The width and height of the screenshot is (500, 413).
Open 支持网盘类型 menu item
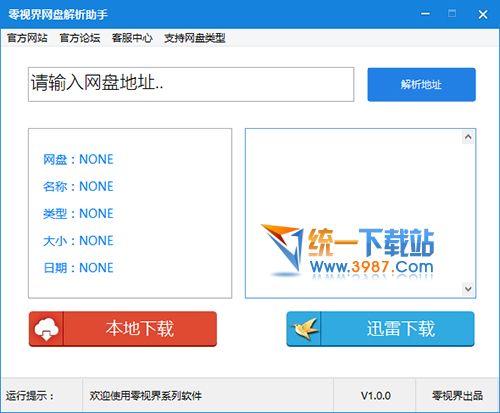195,38
